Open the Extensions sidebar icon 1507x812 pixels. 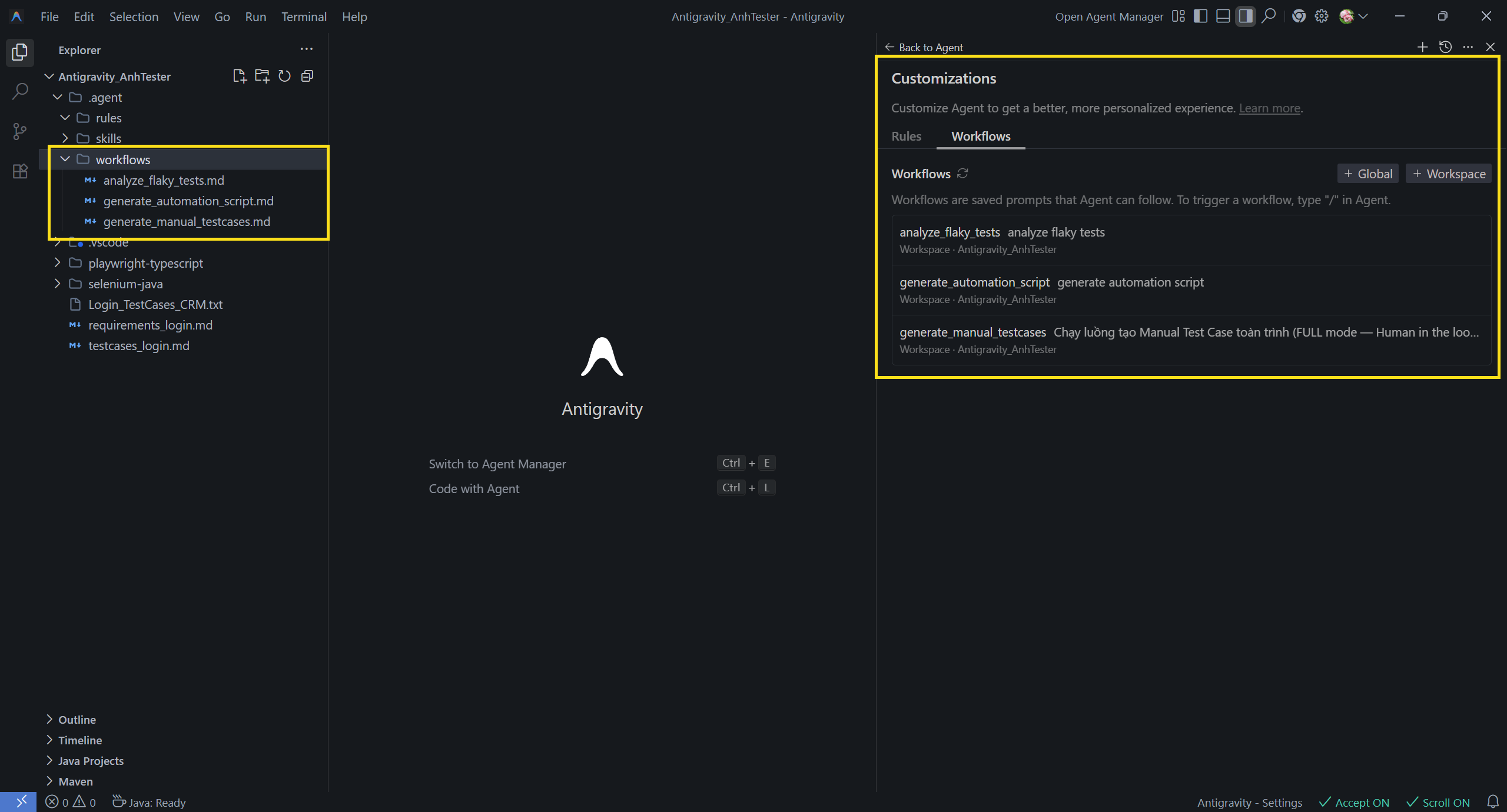(19, 171)
